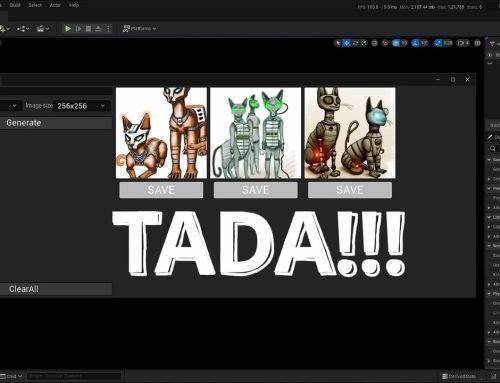The width and height of the screenshot is (500, 383).
Task: Click the Eject button in toolbar
Action: point(98,29)
